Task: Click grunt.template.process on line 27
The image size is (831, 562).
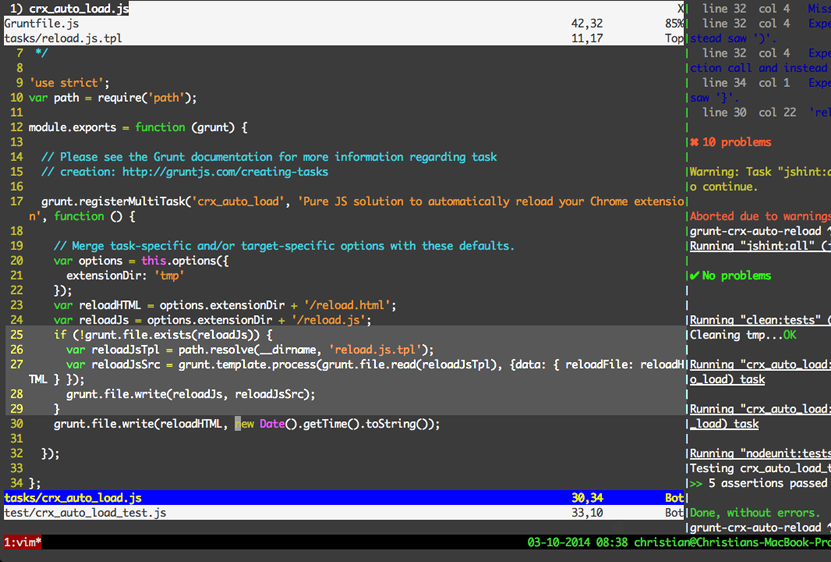Action: [x=247, y=365]
